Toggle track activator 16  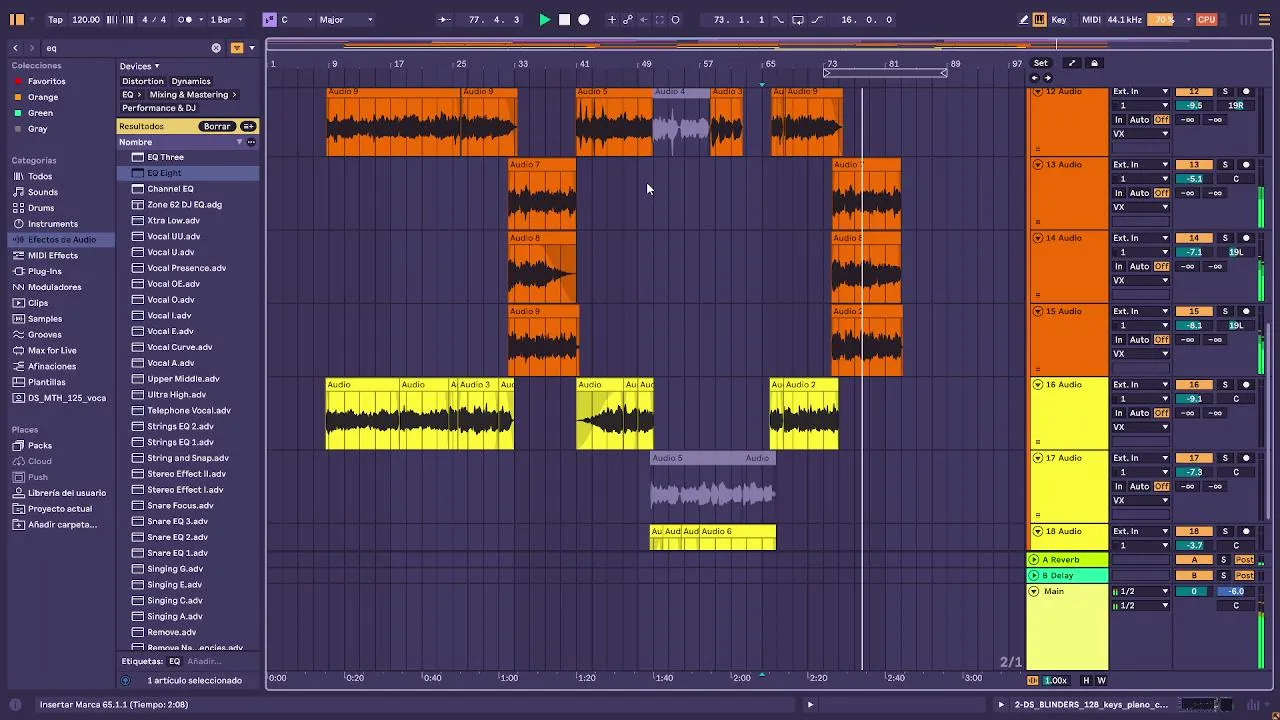tap(1194, 384)
